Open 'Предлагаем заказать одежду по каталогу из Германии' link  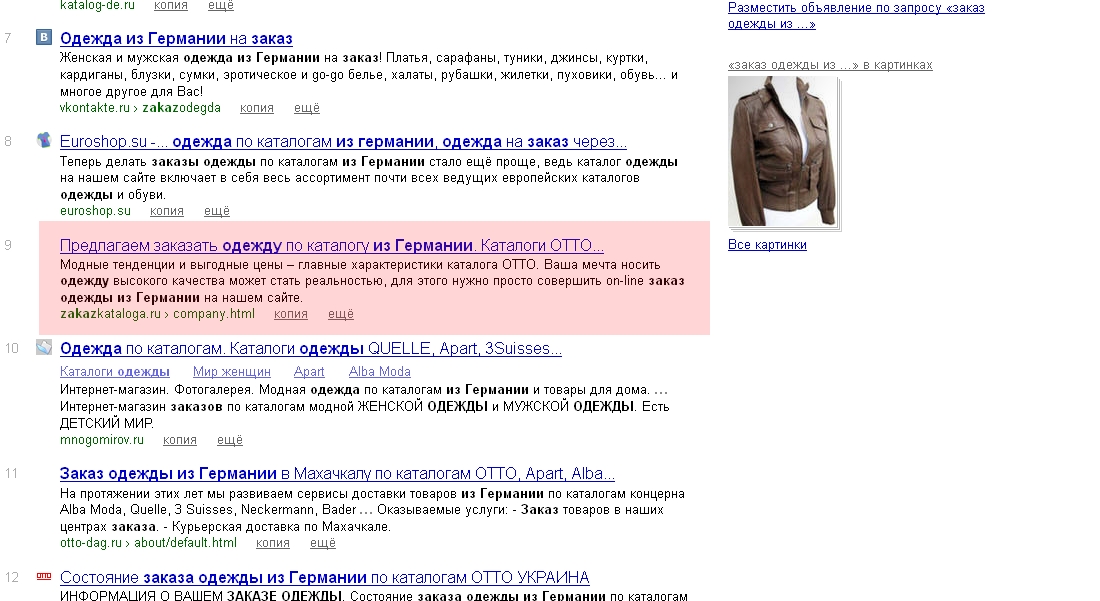(332, 245)
